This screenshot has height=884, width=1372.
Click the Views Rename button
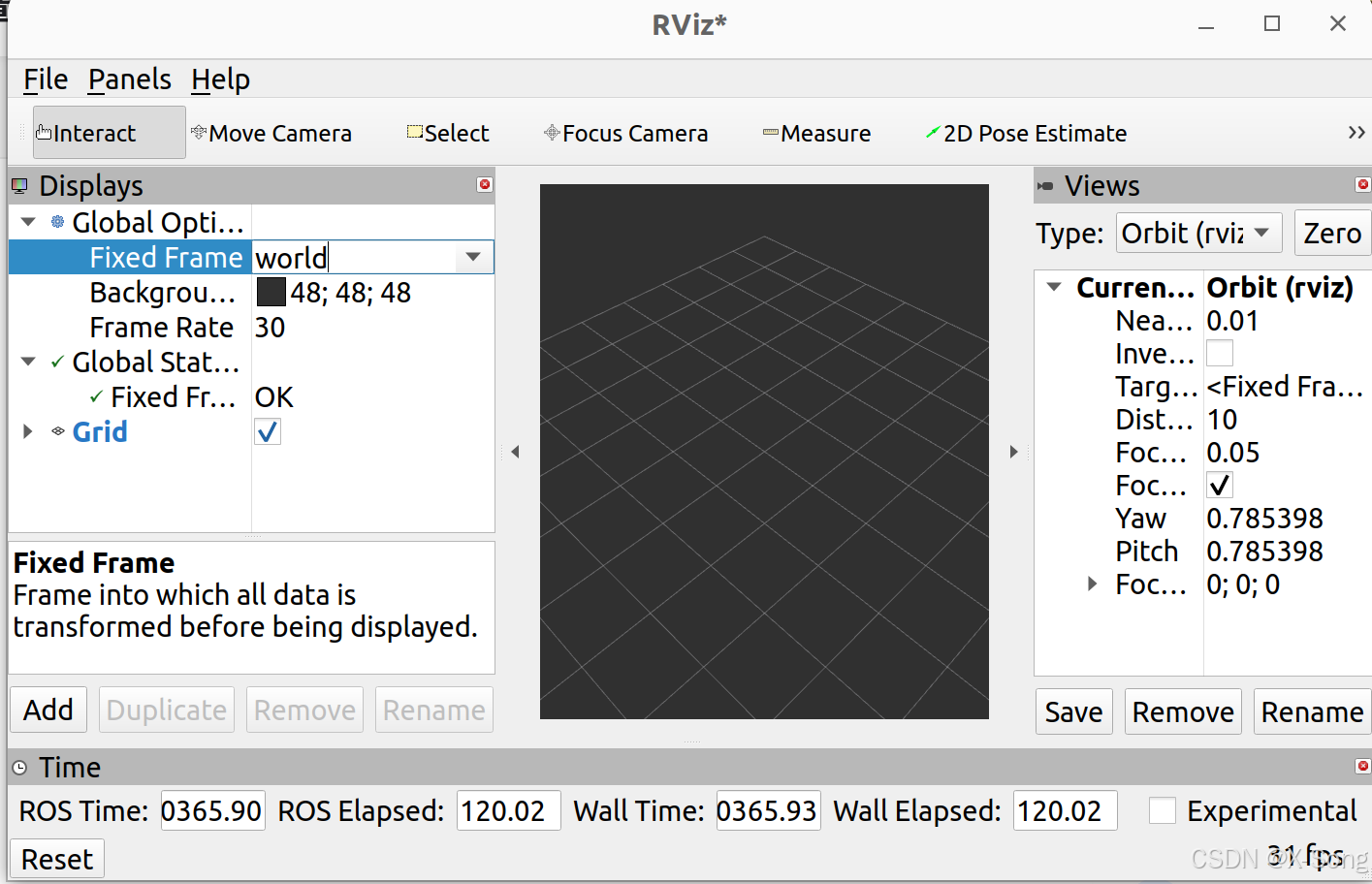(1312, 712)
